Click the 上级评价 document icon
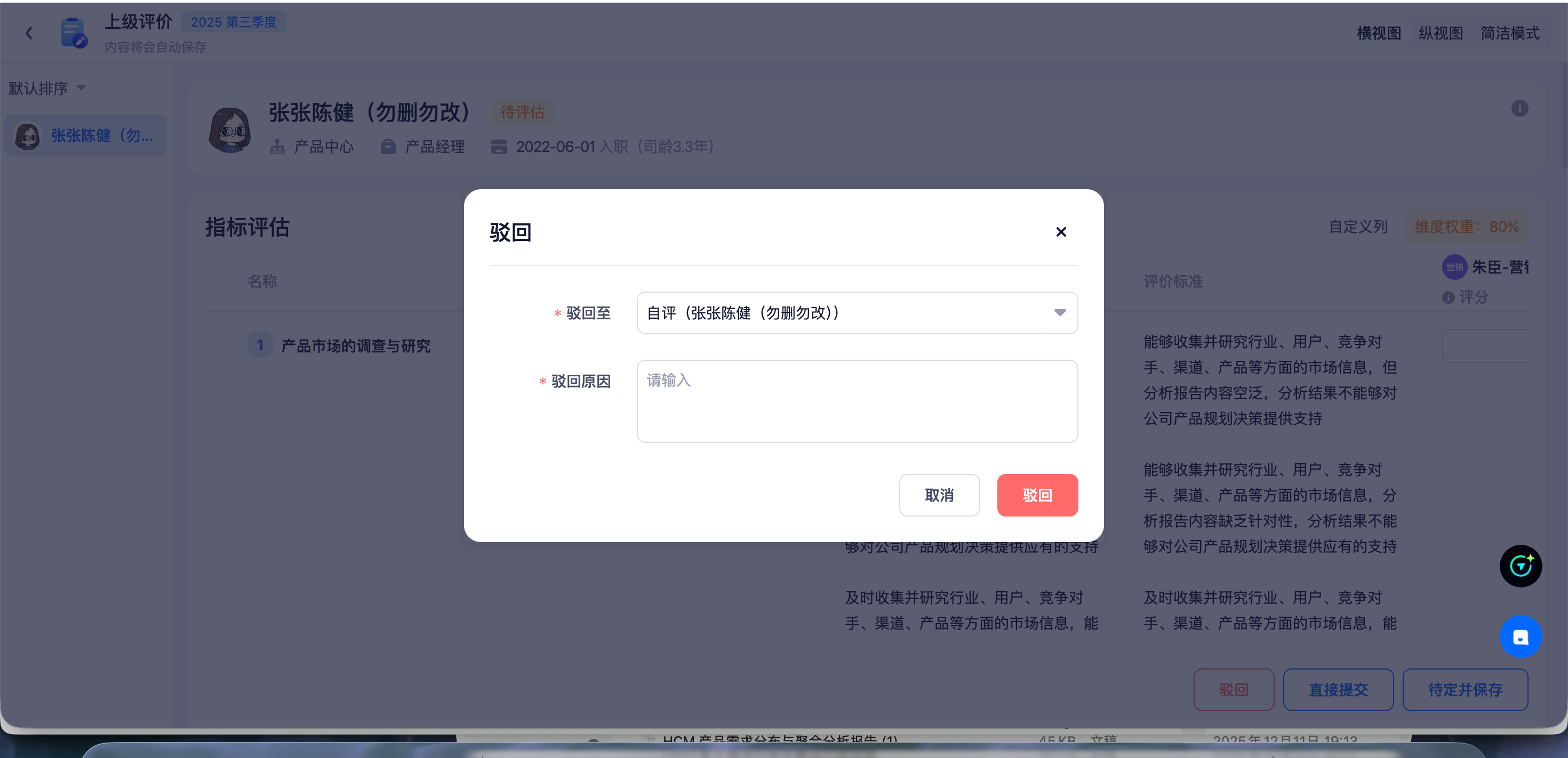This screenshot has width=1568, height=758. tap(74, 33)
